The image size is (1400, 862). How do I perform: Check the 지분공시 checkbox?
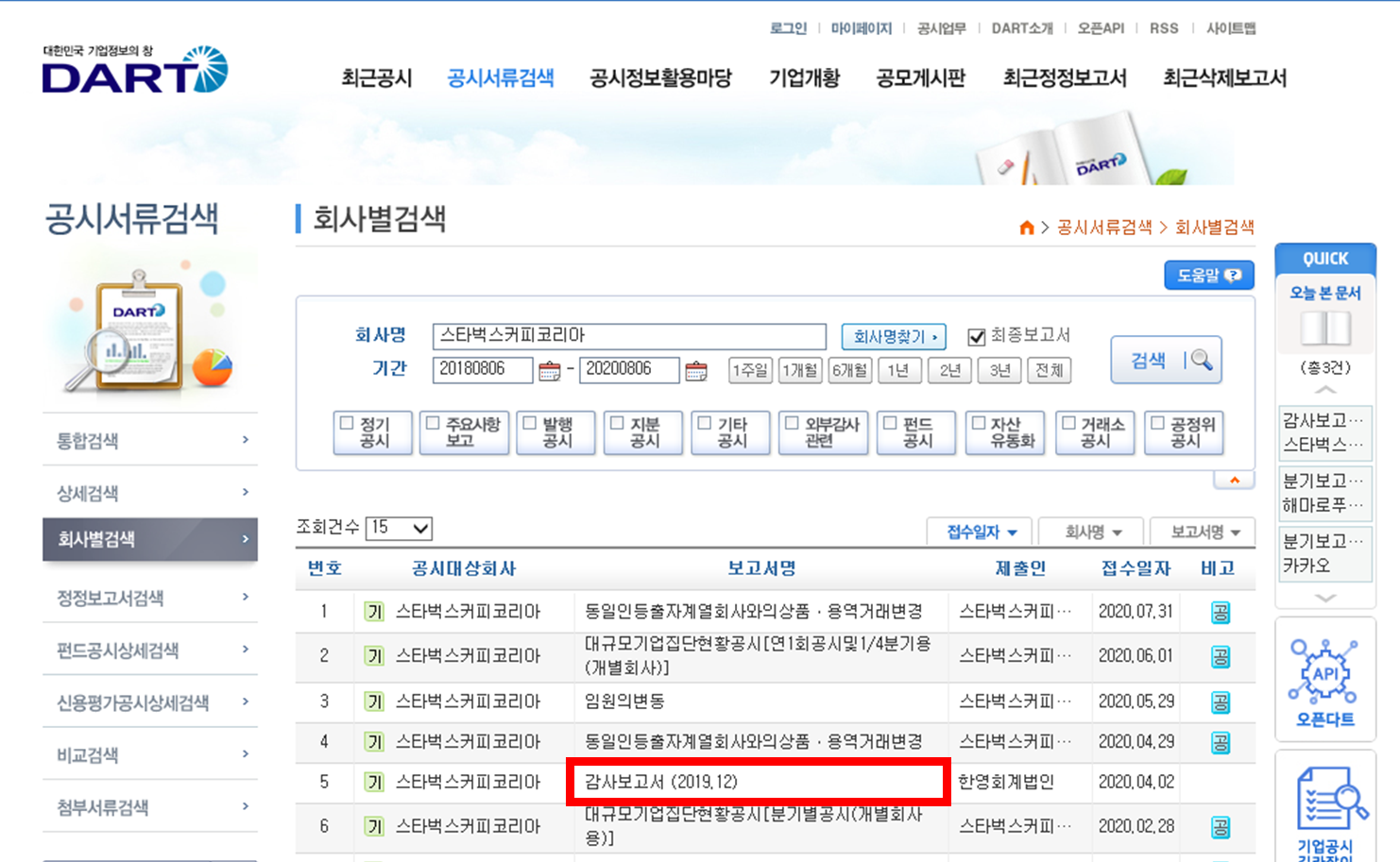coord(617,423)
